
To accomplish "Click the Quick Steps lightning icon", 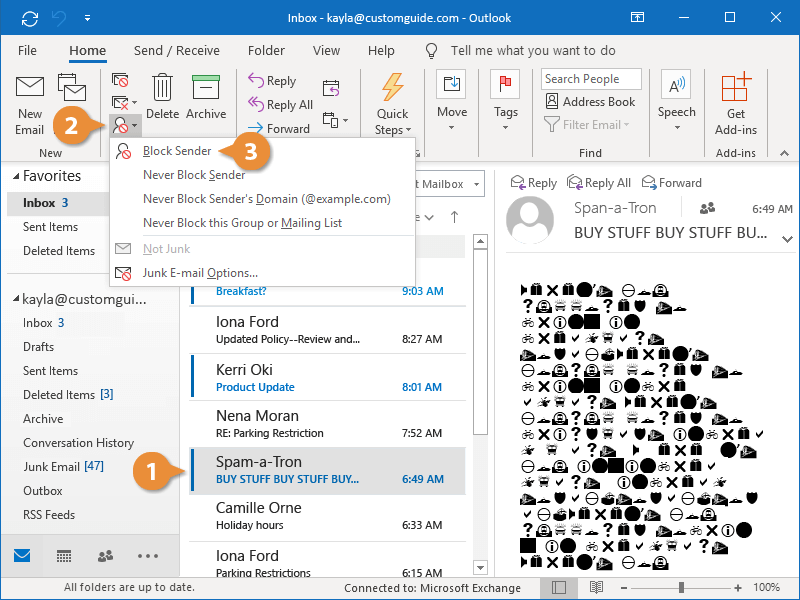I will pos(393,87).
